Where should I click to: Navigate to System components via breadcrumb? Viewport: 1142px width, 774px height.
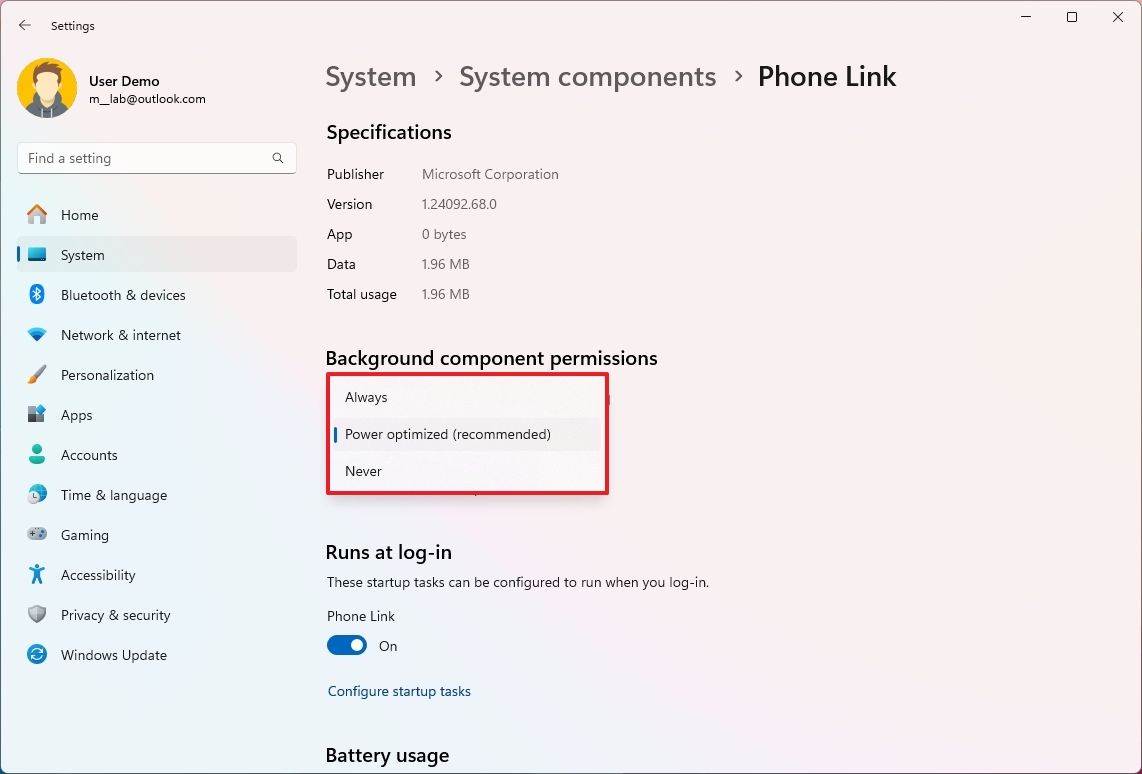point(588,76)
